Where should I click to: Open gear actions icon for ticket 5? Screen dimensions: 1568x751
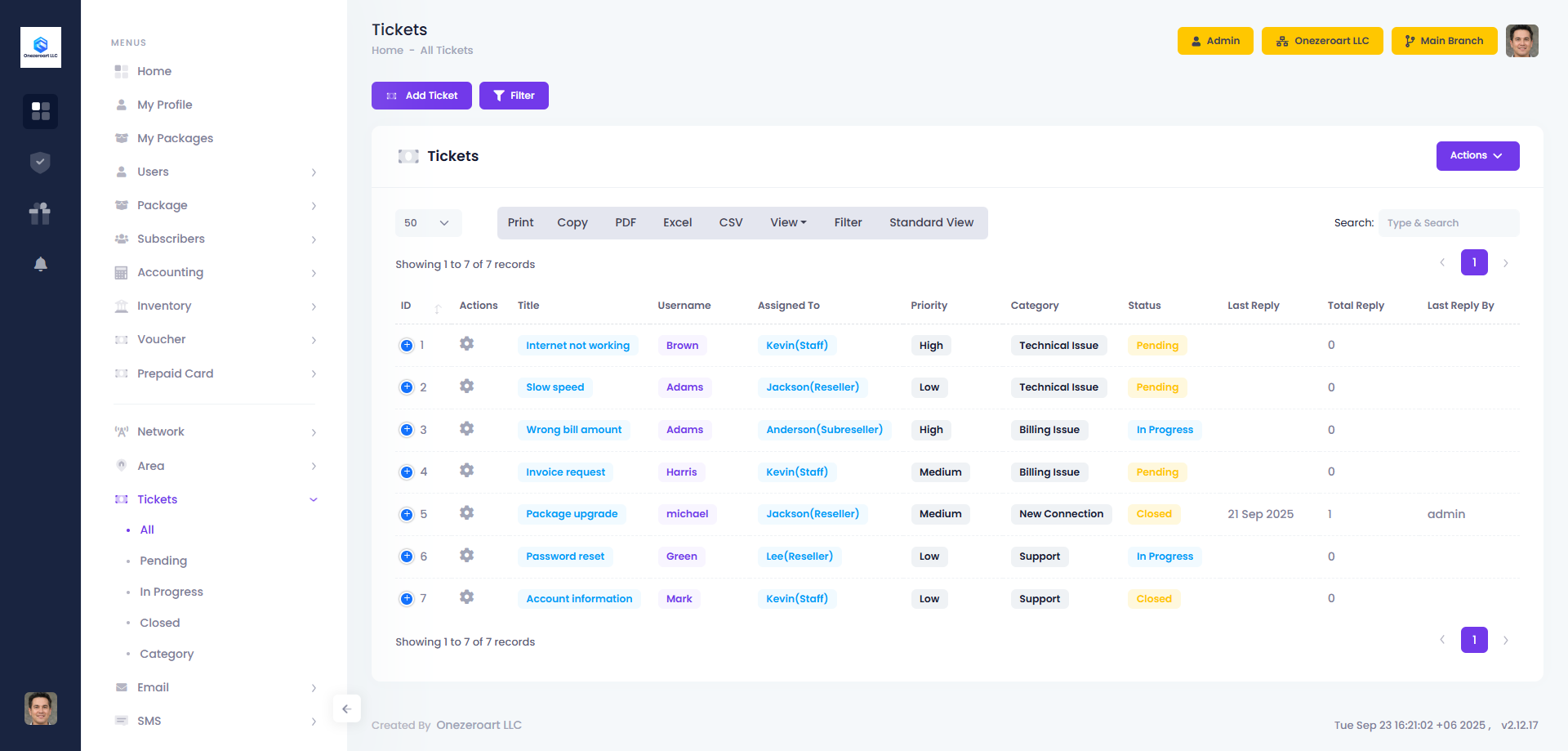pos(466,513)
